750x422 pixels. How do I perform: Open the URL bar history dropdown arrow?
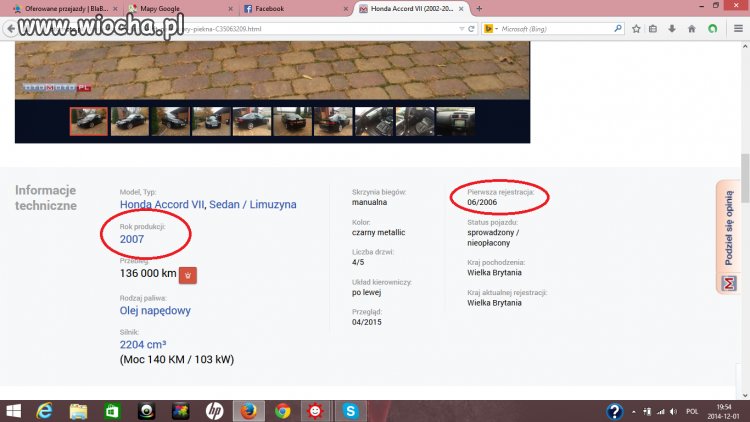click(462, 29)
